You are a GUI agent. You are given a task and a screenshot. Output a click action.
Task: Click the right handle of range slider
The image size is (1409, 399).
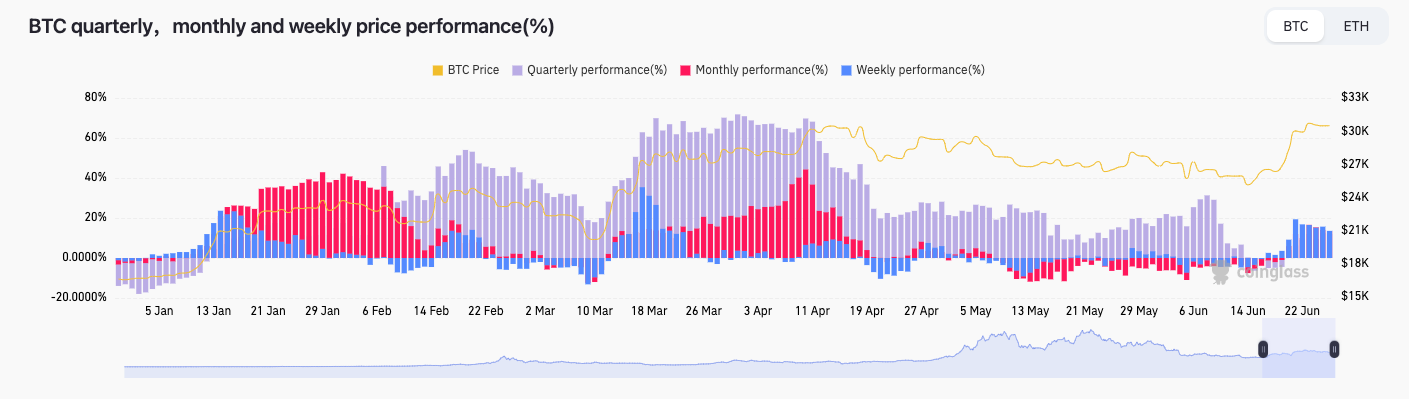pos(1334,349)
